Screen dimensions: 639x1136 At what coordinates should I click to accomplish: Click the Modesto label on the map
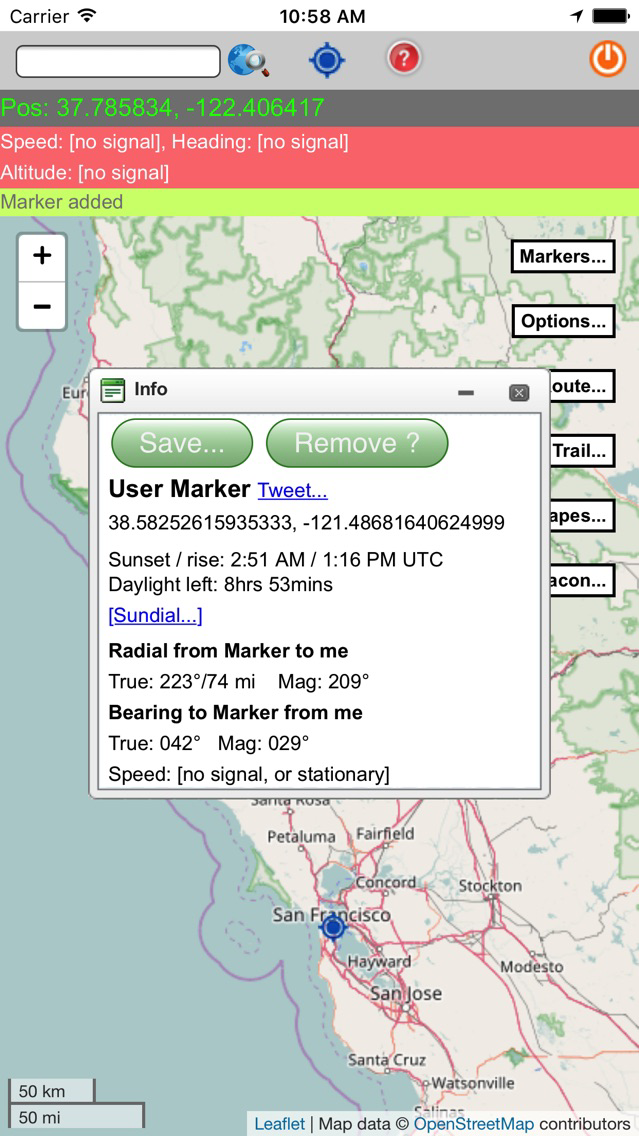(531, 967)
